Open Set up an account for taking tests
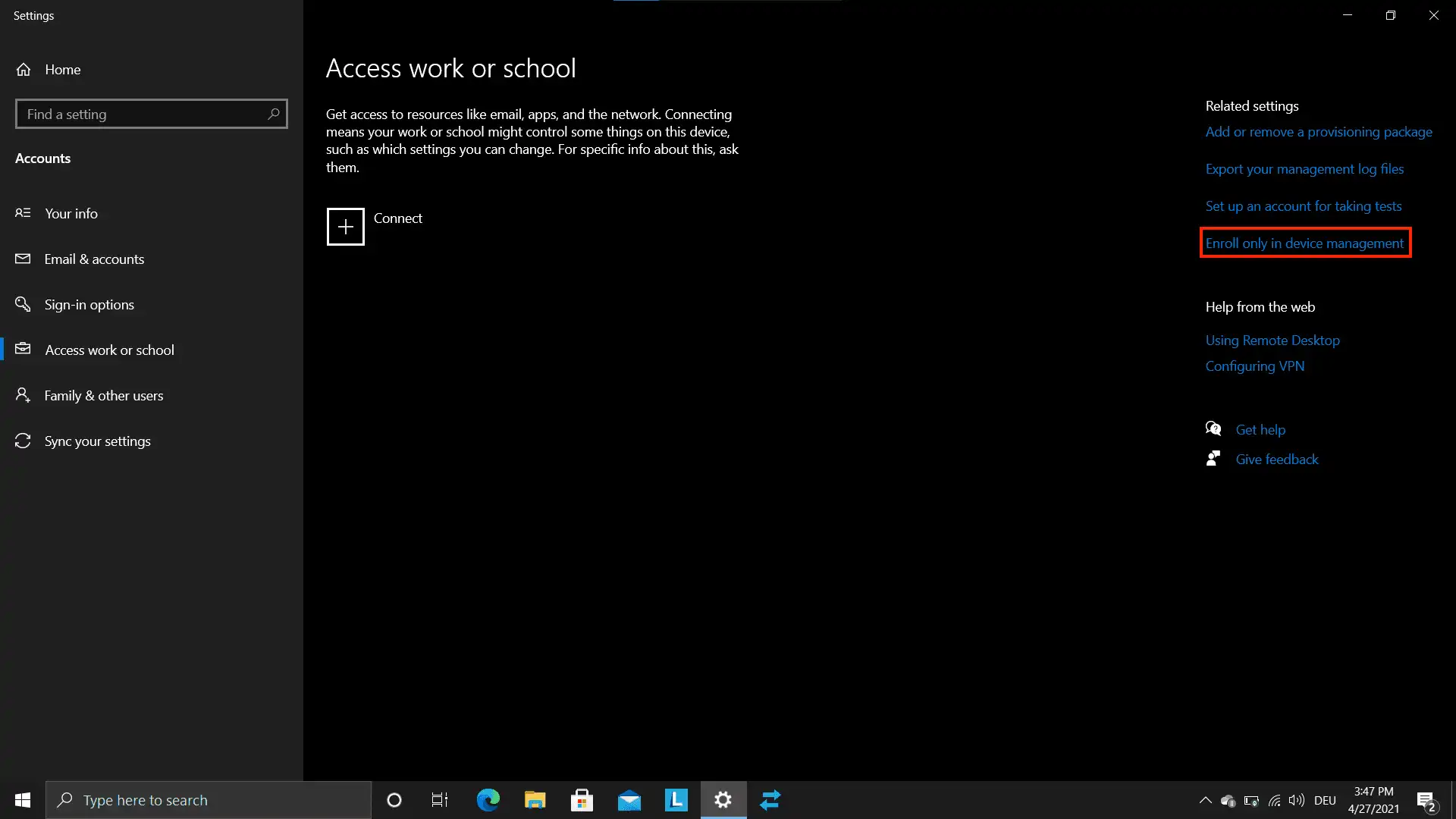The image size is (1456, 819). [x=1304, y=206]
